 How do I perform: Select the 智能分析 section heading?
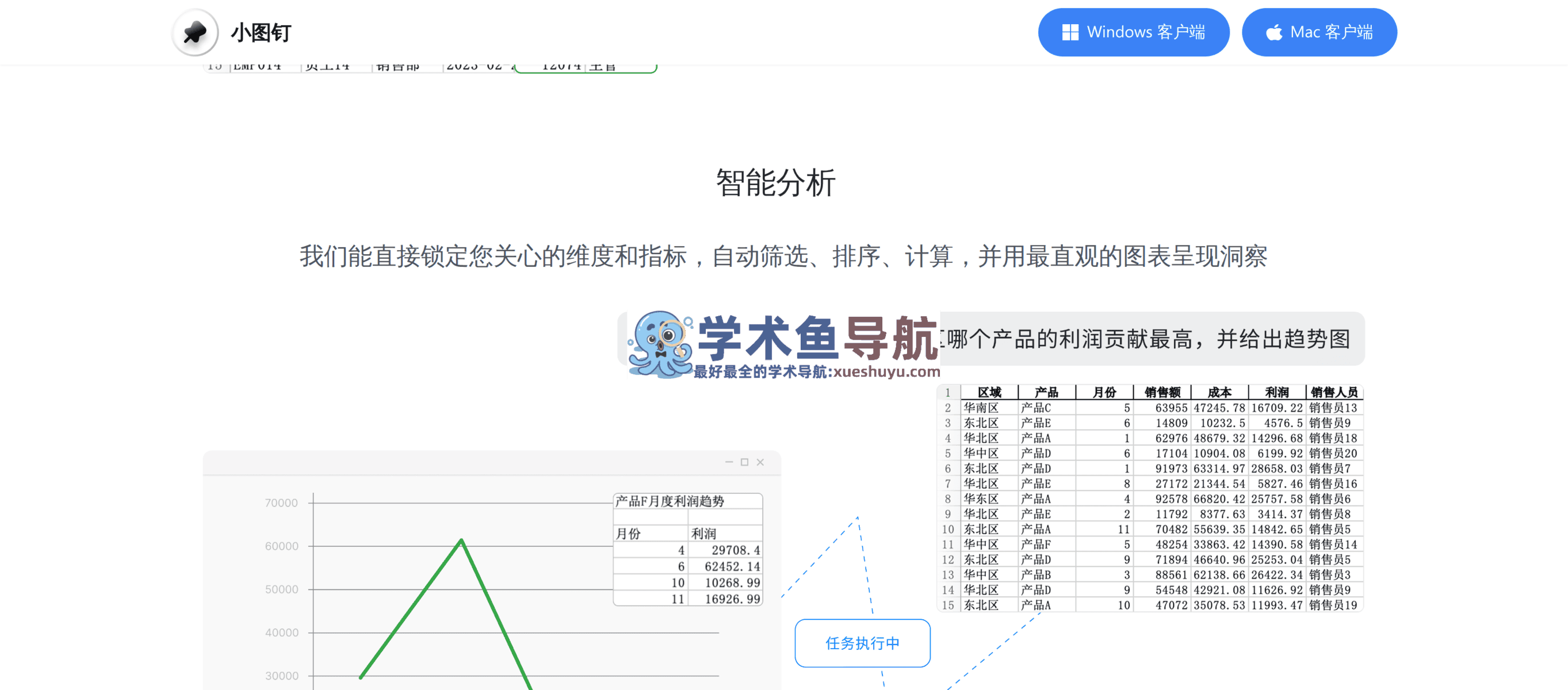tap(775, 182)
